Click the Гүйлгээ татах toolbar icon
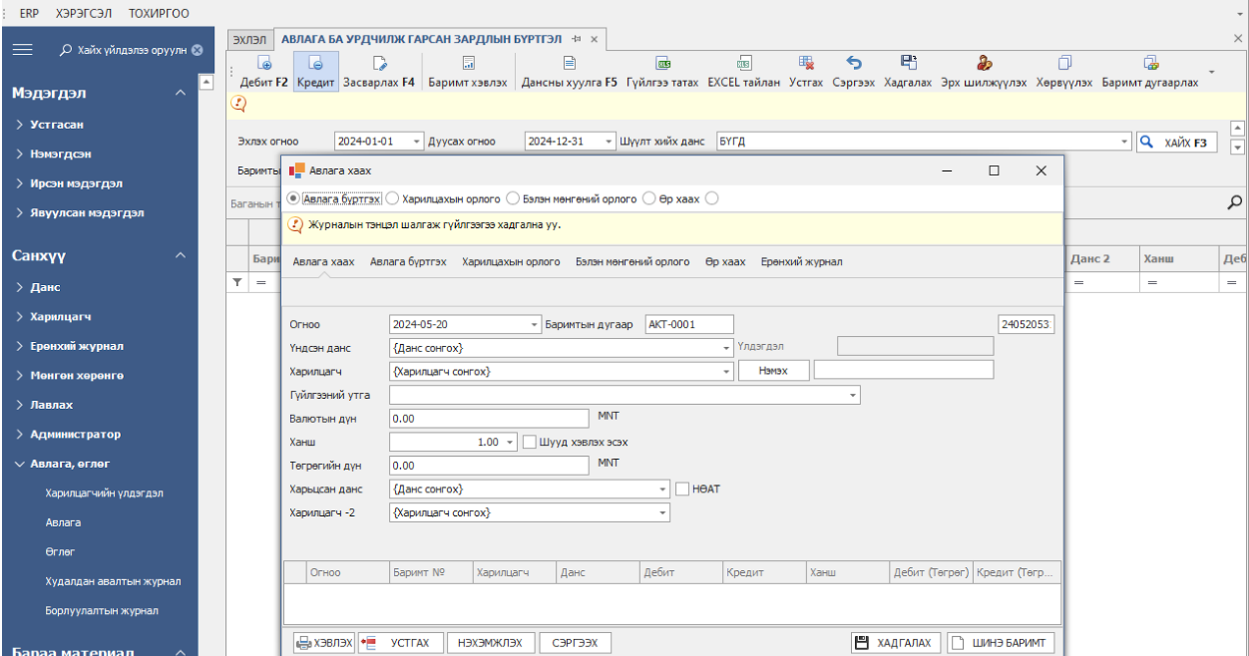1249x656 pixels. point(663,63)
